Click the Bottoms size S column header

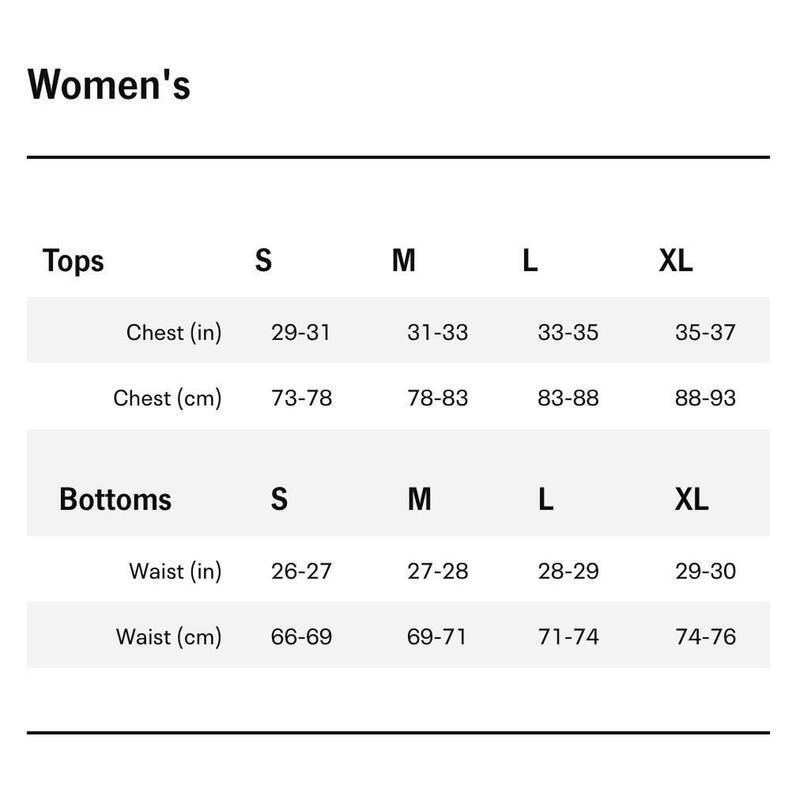(x=279, y=498)
